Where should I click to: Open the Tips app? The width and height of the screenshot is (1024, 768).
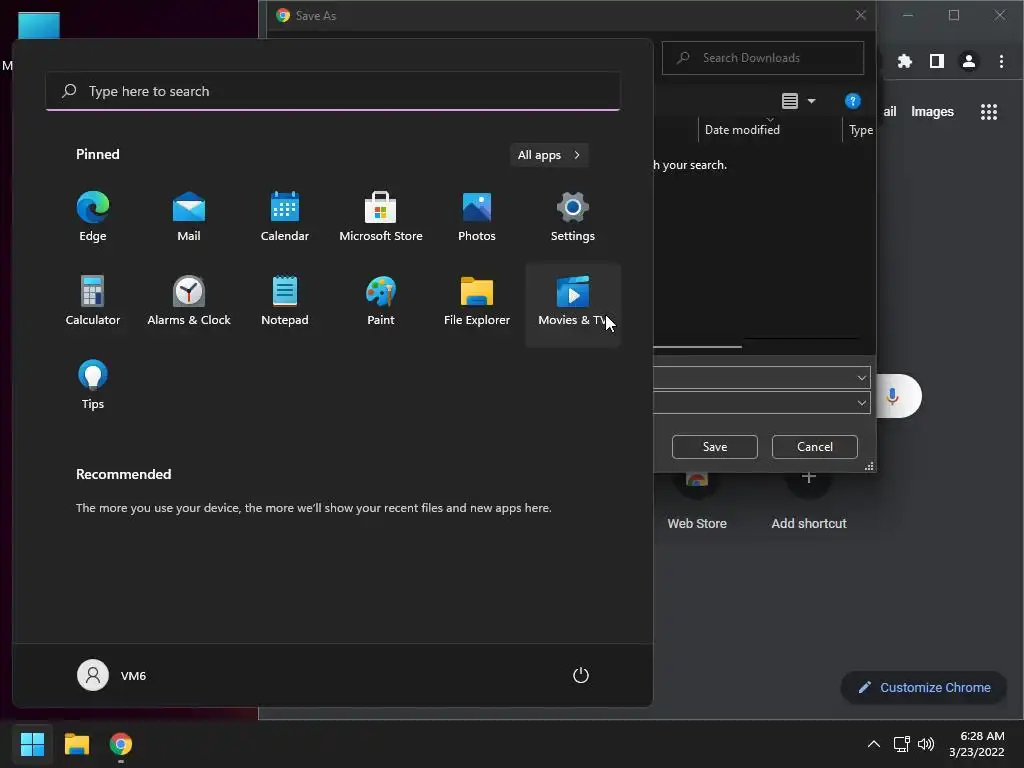pos(93,385)
